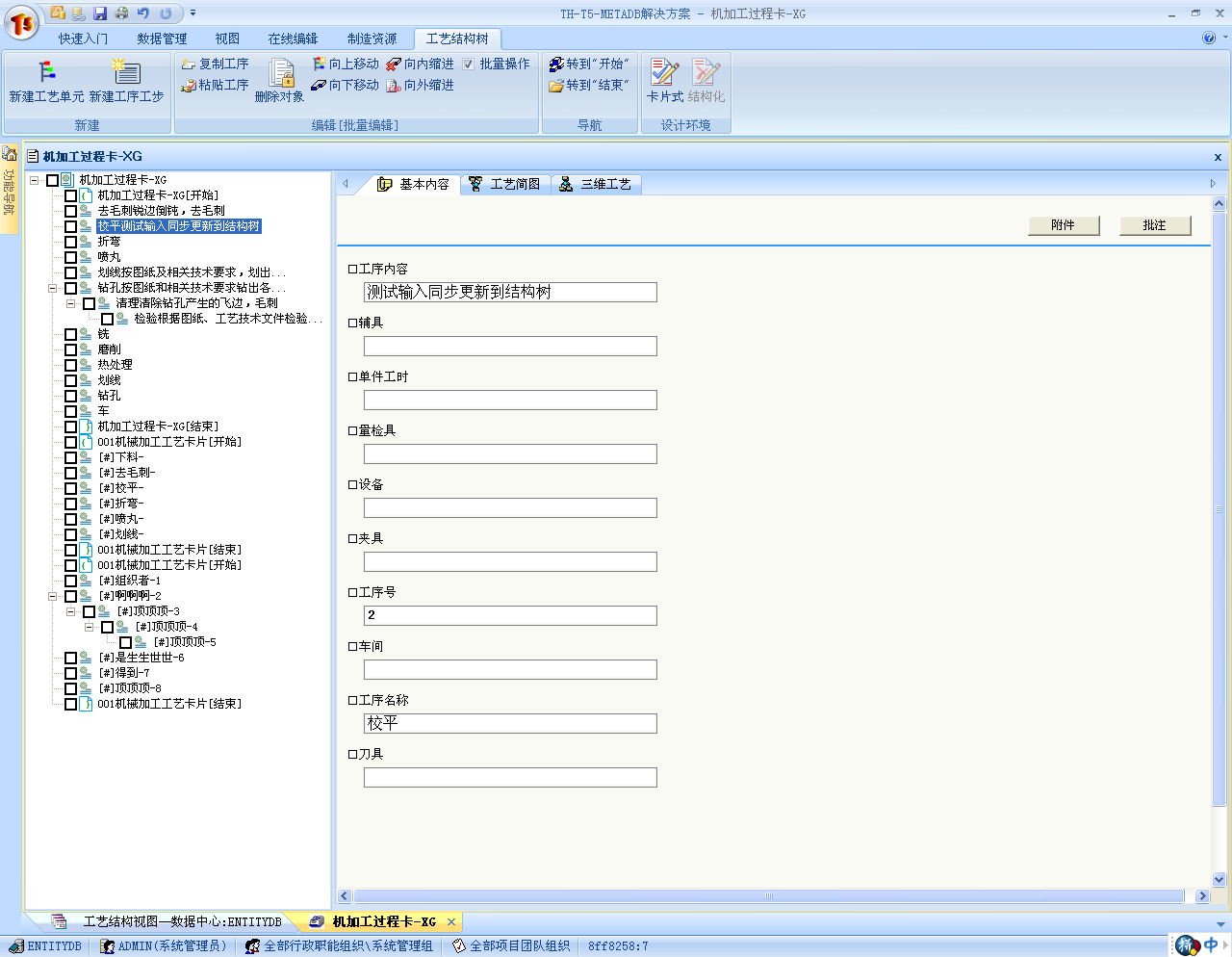Click the 工序号 input field
Screen dimensions: 1232x957
point(510,616)
